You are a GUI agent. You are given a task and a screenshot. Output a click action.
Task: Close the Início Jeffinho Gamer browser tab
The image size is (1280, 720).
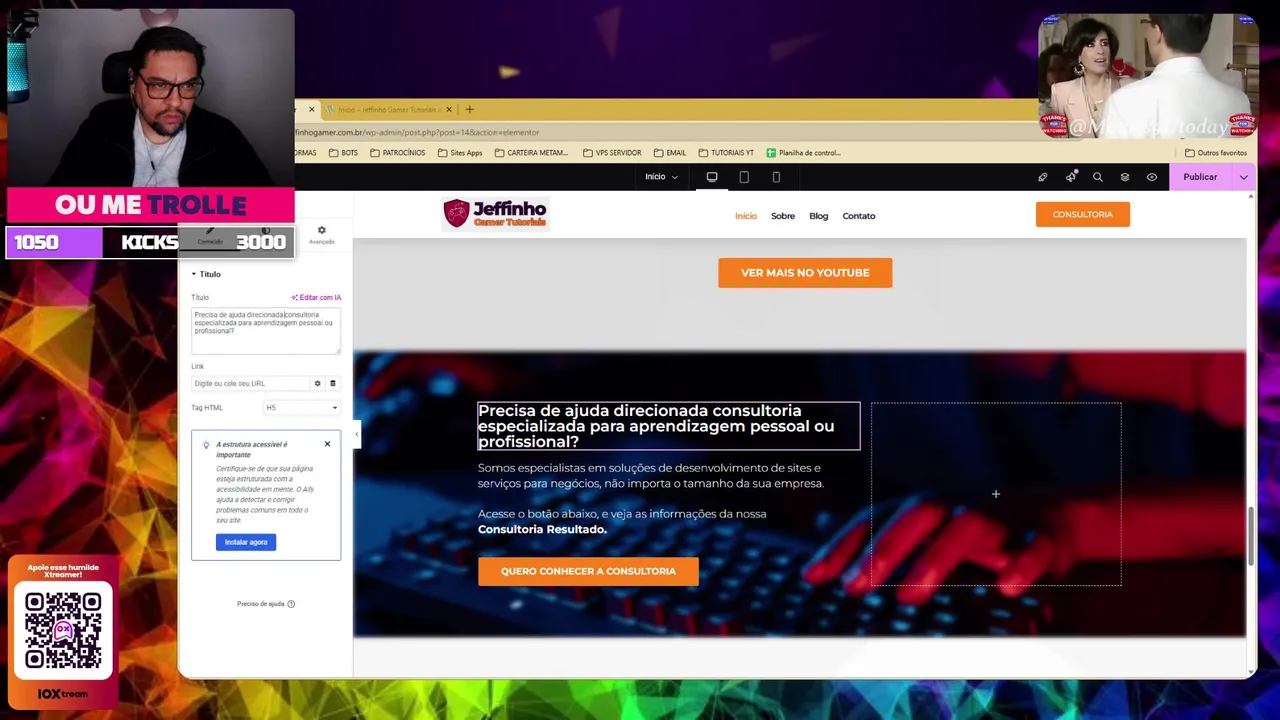pyautogui.click(x=448, y=109)
